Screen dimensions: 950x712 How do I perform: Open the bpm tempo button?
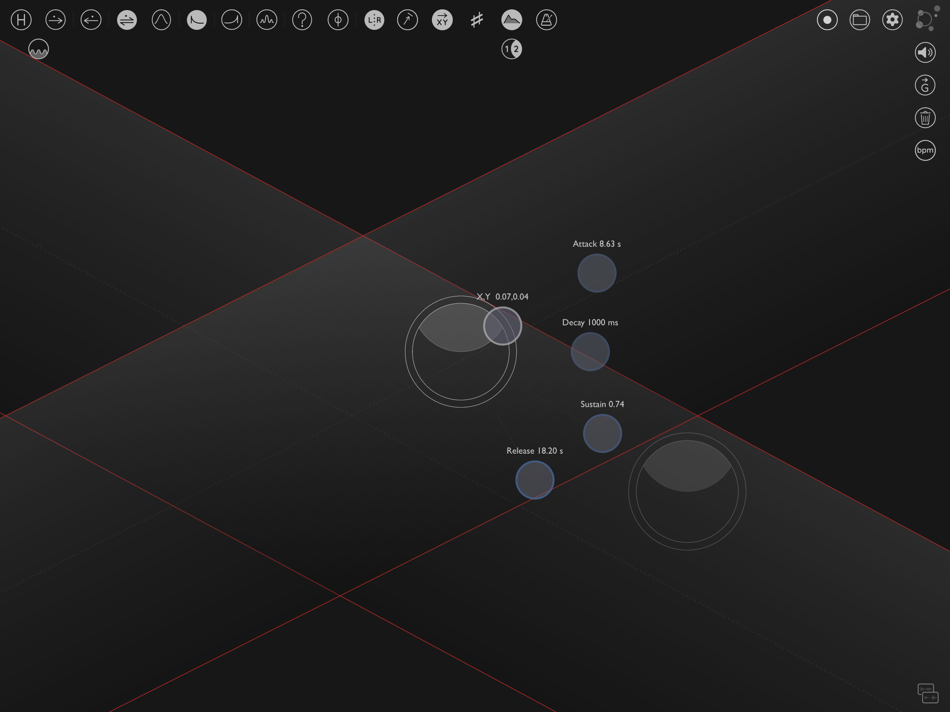925,150
